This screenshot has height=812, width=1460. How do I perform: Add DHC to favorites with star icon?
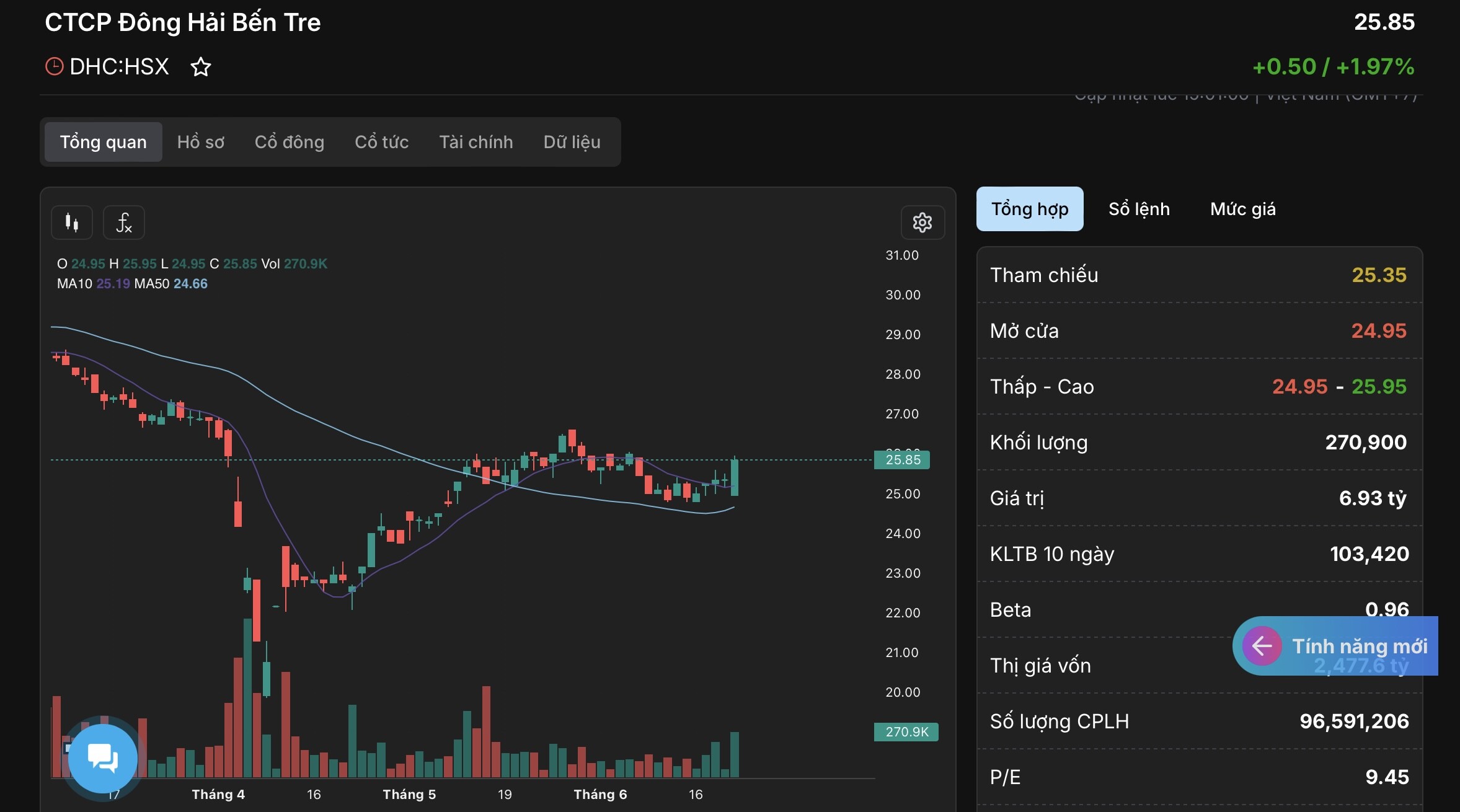tap(200, 67)
